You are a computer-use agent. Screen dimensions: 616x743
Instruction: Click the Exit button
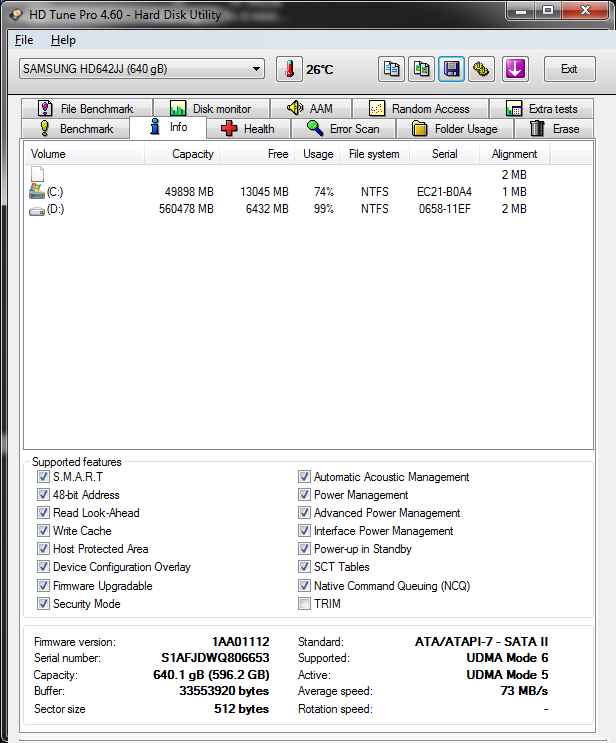point(569,69)
